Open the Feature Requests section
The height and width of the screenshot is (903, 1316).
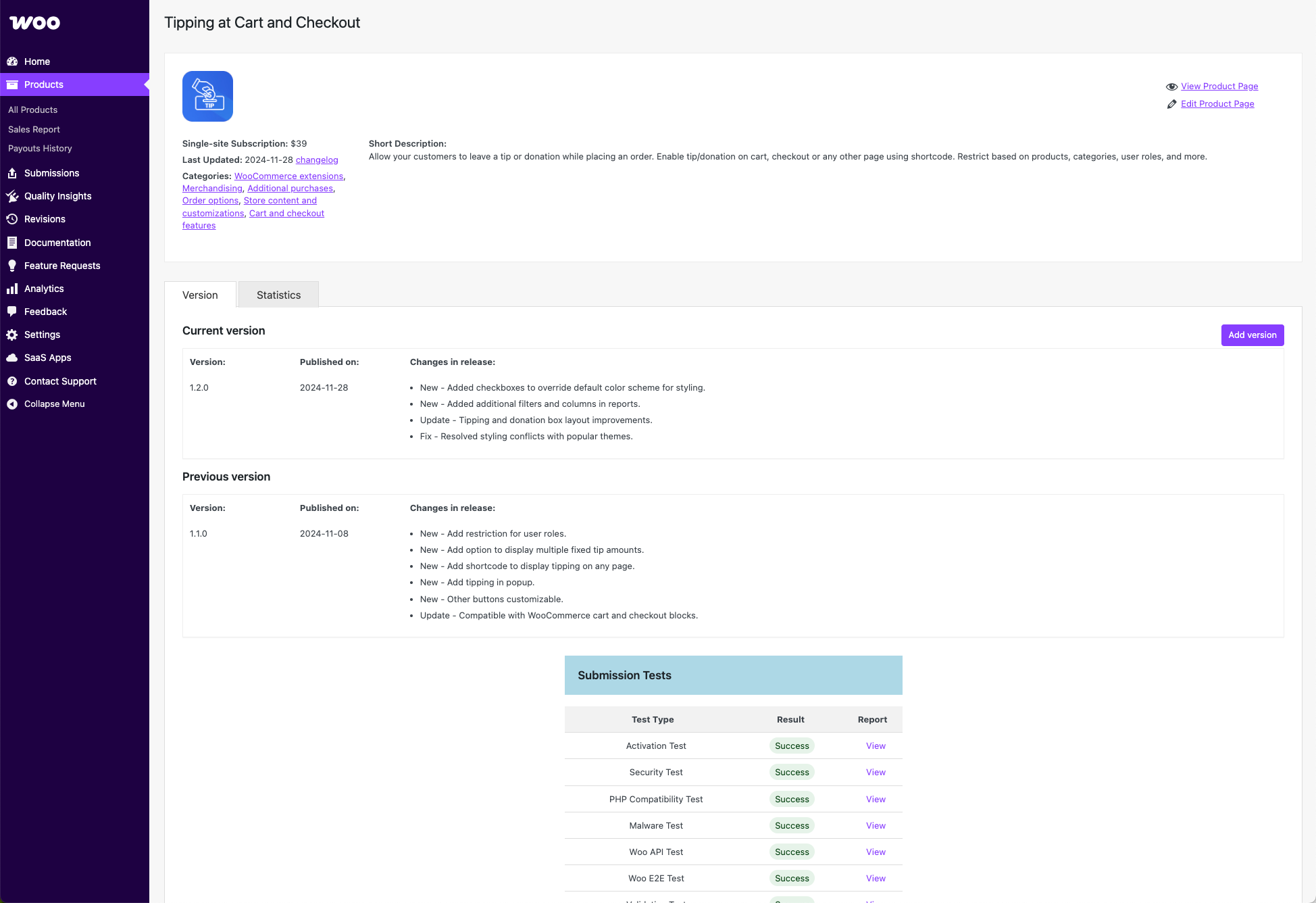(x=62, y=265)
